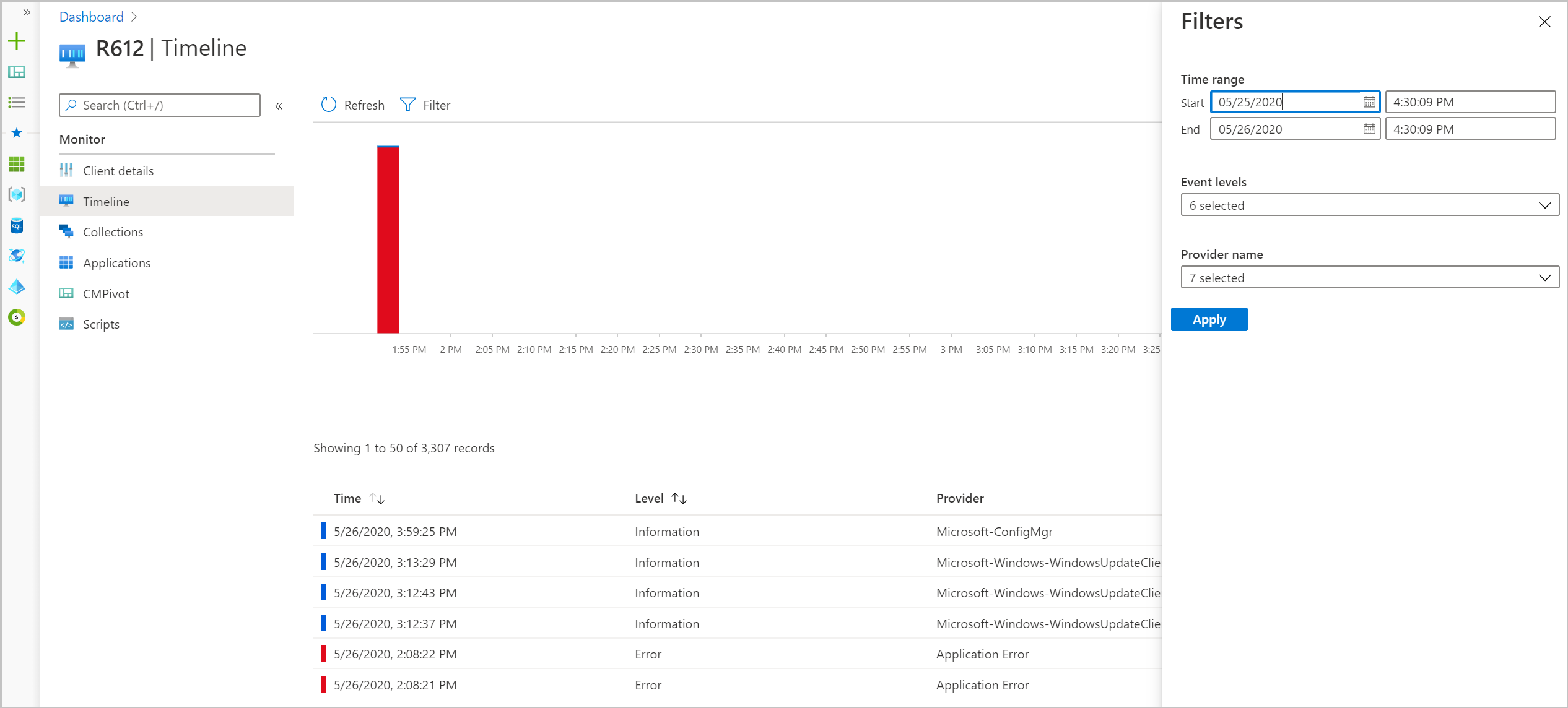The image size is (1568, 708).
Task: Open the dashboard icon in left rail
Action: (17, 72)
